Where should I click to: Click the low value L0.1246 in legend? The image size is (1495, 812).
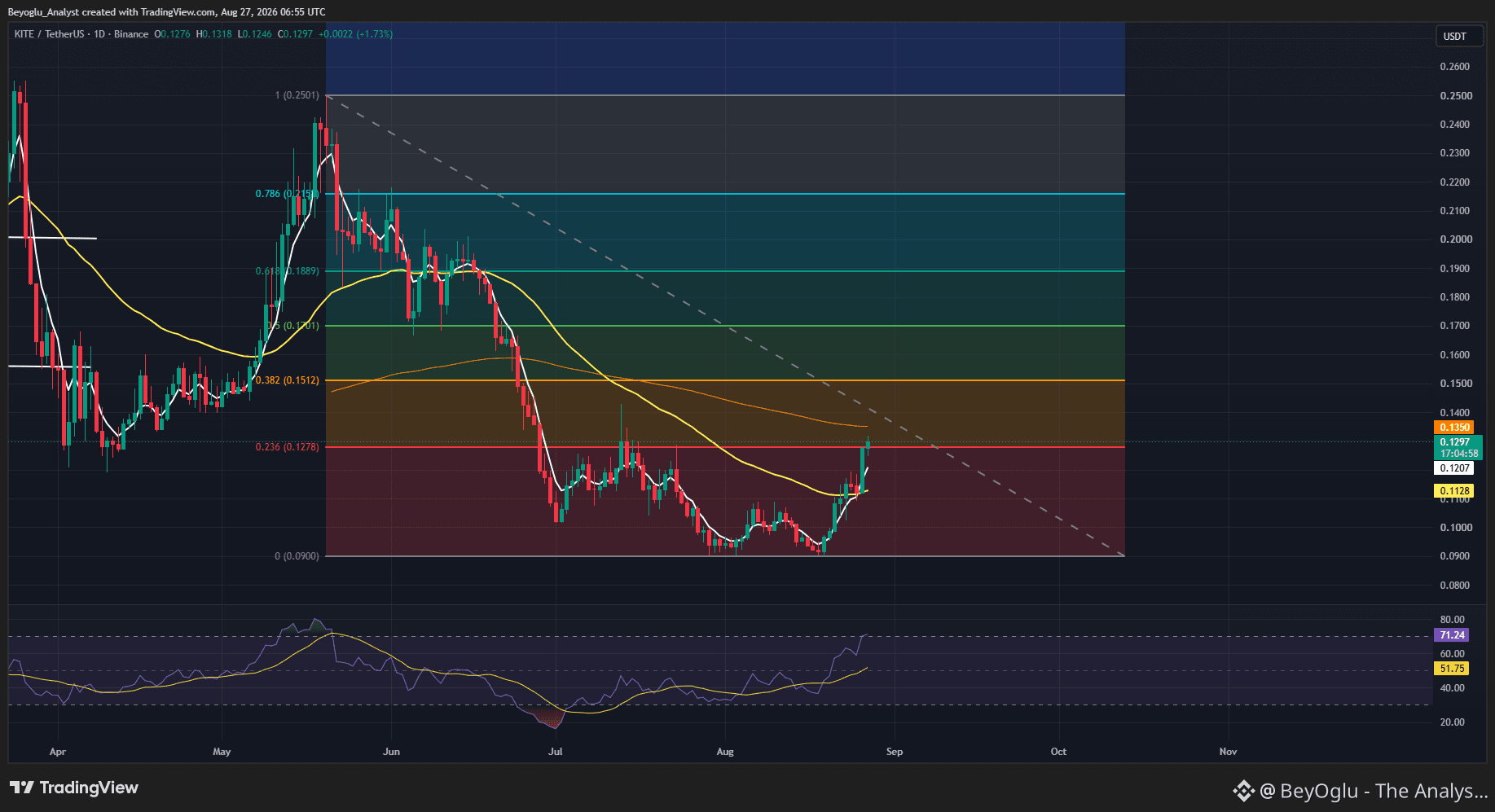pos(255,34)
